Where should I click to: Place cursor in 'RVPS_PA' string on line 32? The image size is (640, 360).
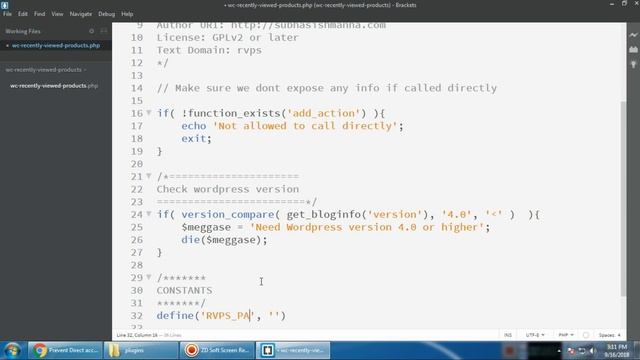[227, 316]
